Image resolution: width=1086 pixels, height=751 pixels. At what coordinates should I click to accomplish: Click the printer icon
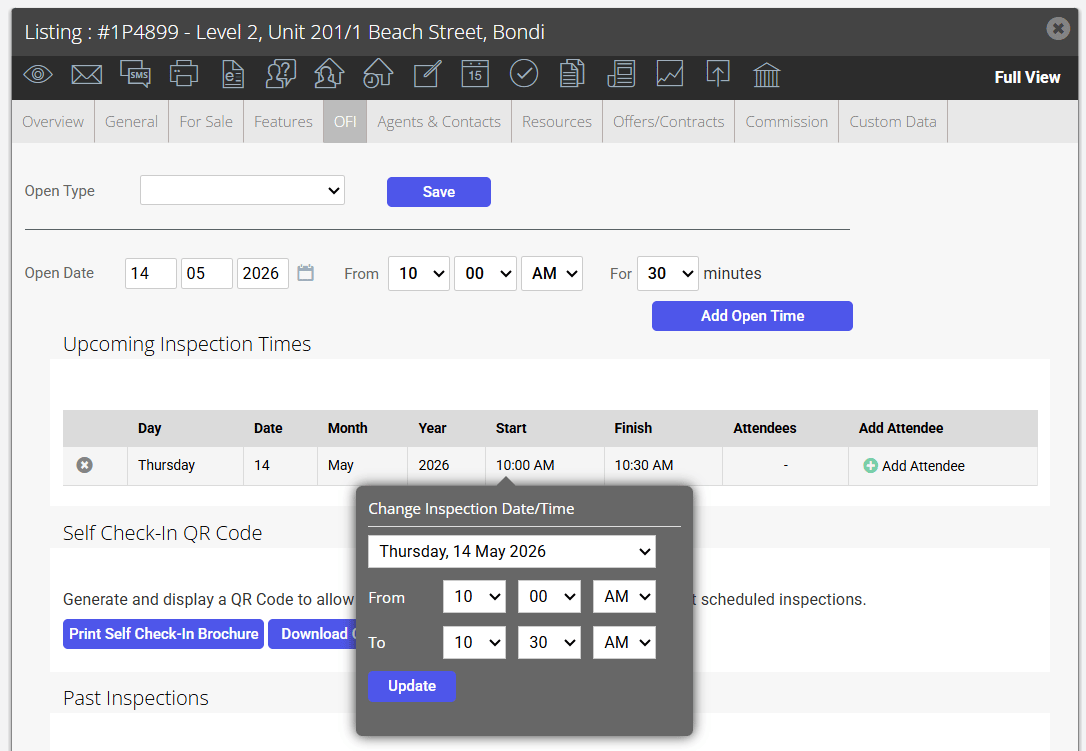tap(184, 74)
